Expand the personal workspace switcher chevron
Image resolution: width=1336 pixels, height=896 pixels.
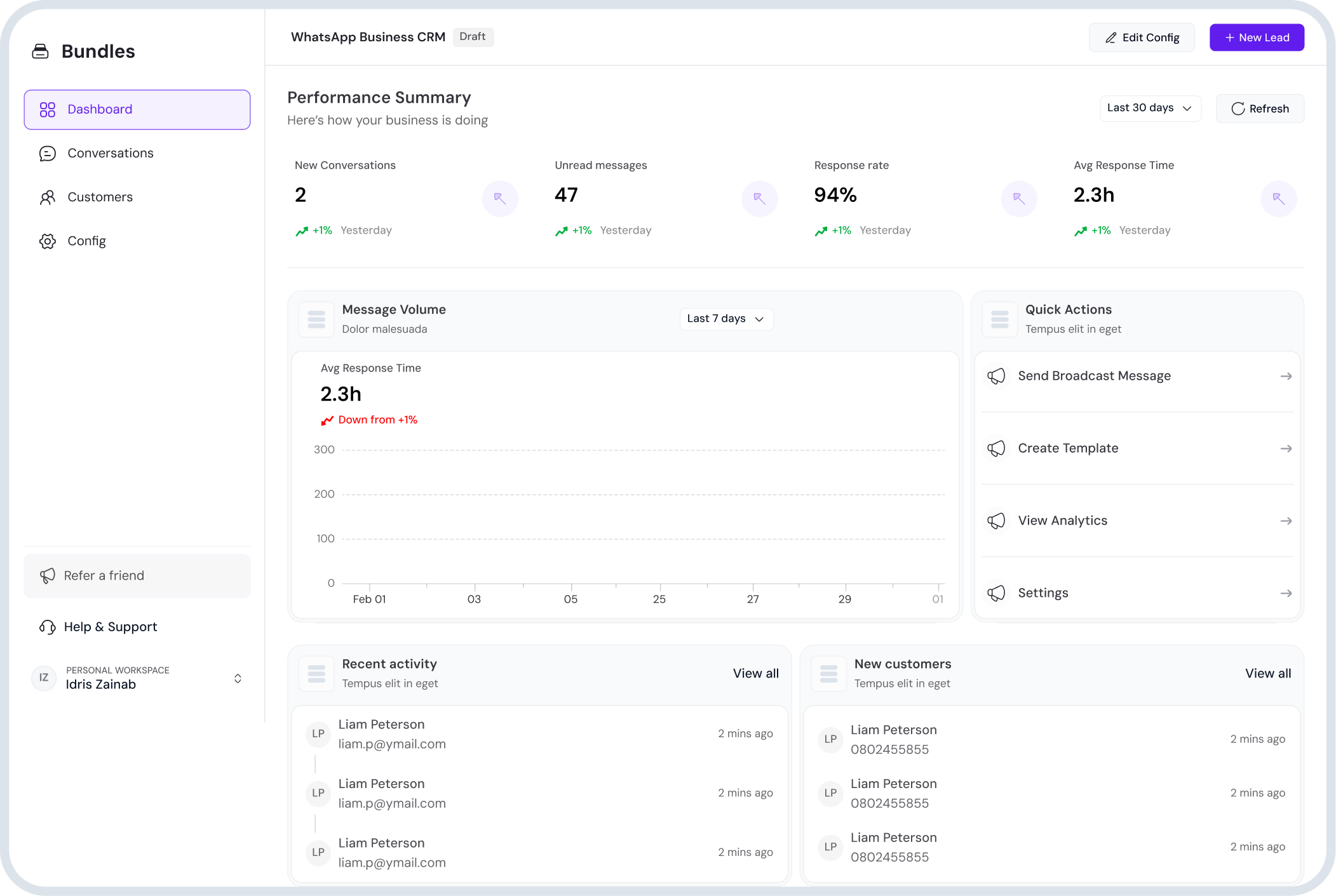coord(238,678)
